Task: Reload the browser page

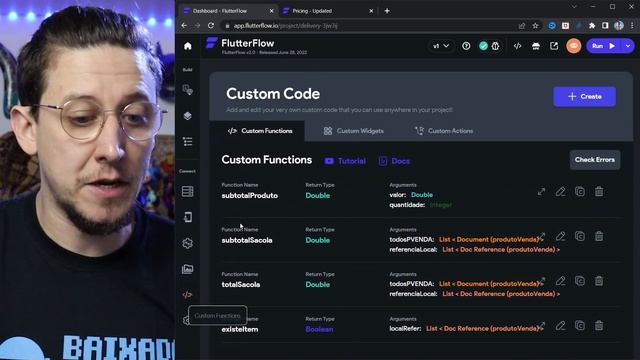Action: 211,26
